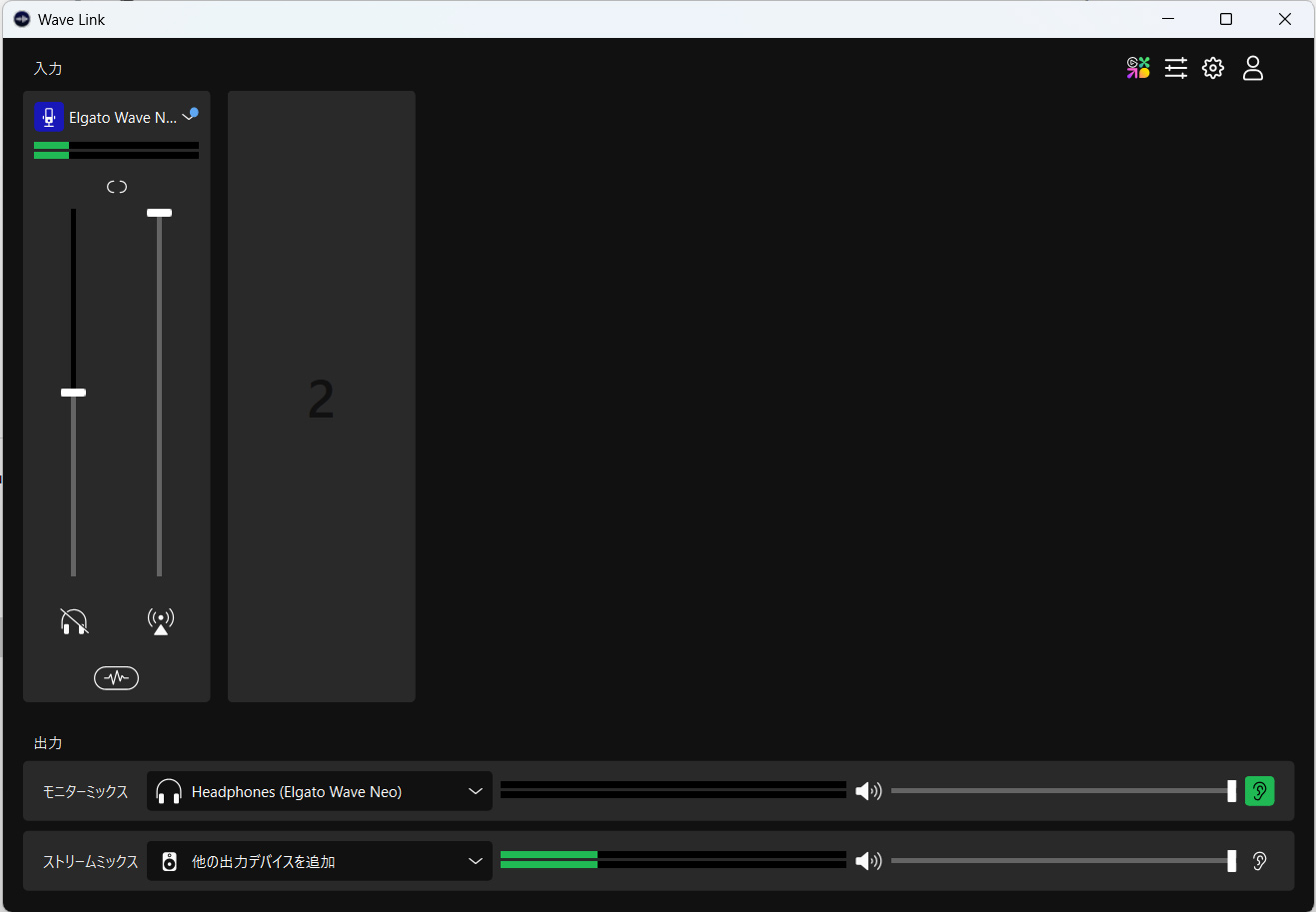Open the colorful Marketplace icon
The width and height of the screenshot is (1316, 912).
pyautogui.click(x=1138, y=68)
